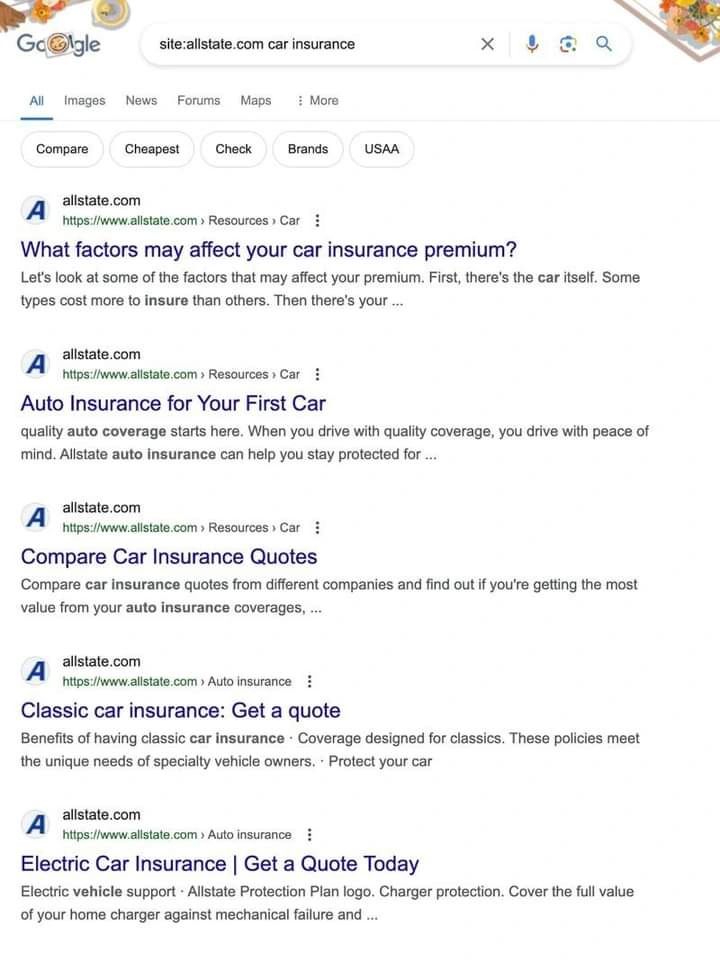Viewport: 720px width, 961px height.
Task: Select the Cheapest filter chip
Action: (x=152, y=149)
